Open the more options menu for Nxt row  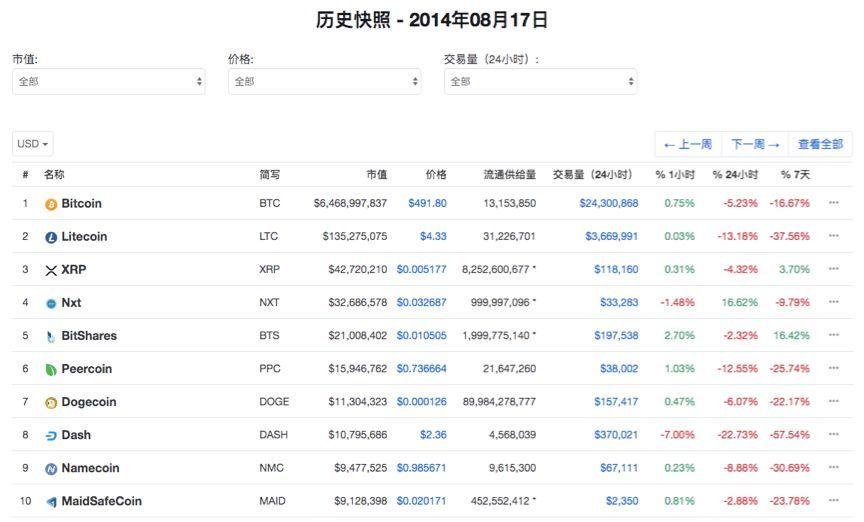pyautogui.click(x=834, y=302)
